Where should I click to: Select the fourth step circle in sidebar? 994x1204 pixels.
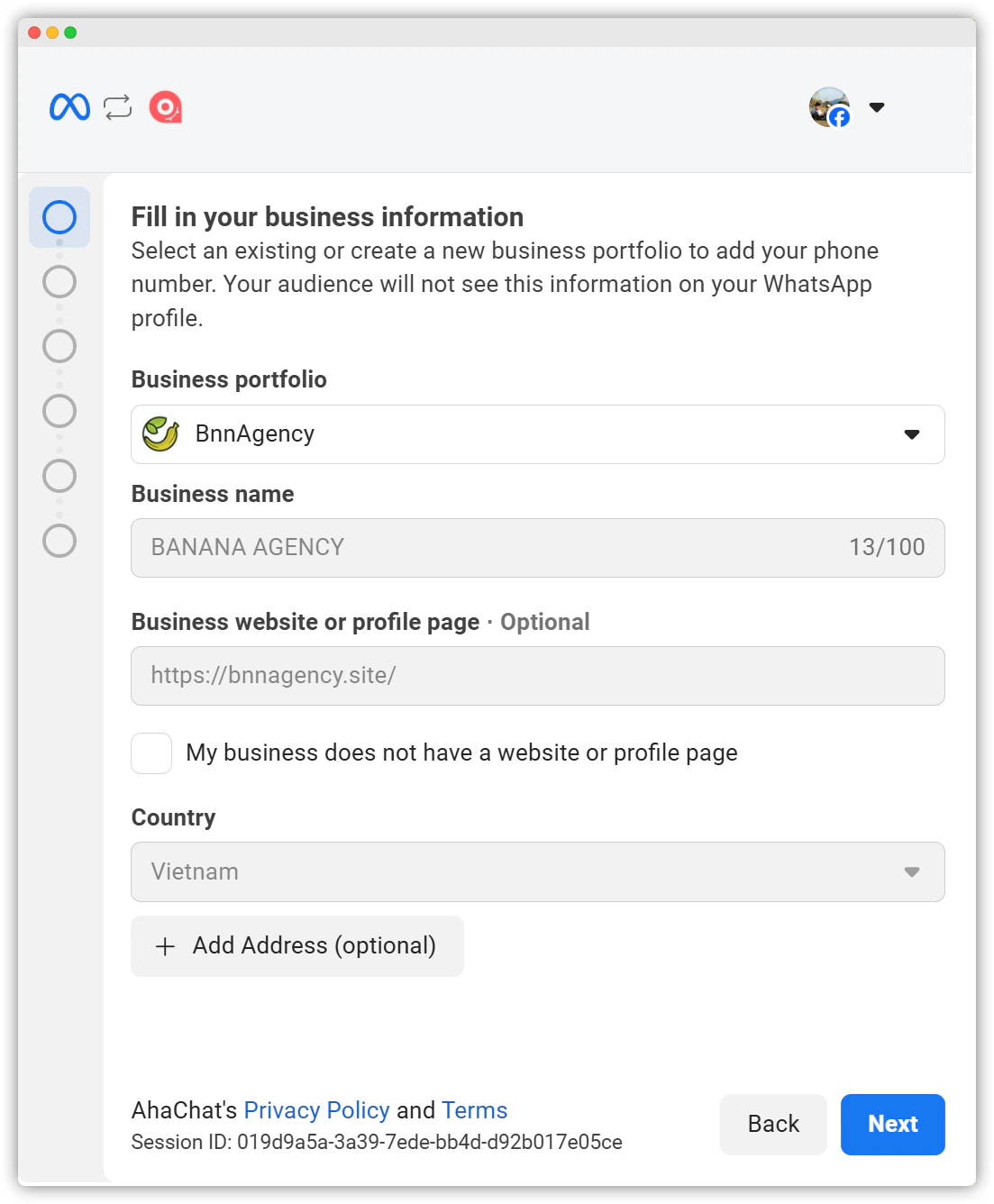point(59,411)
